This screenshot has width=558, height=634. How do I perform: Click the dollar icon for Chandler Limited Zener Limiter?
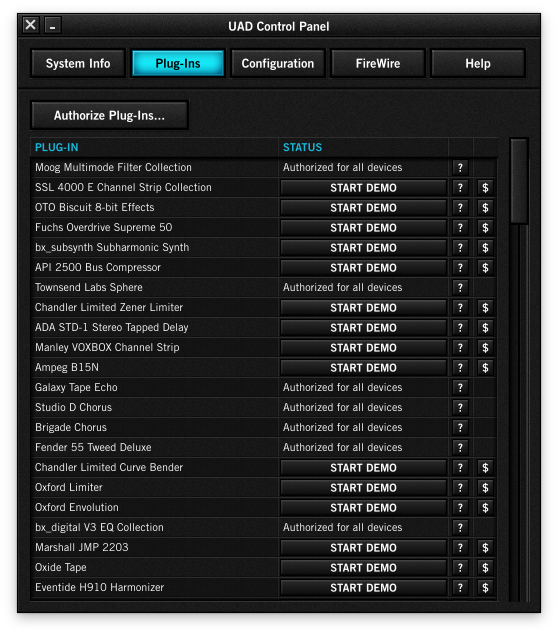coord(485,308)
